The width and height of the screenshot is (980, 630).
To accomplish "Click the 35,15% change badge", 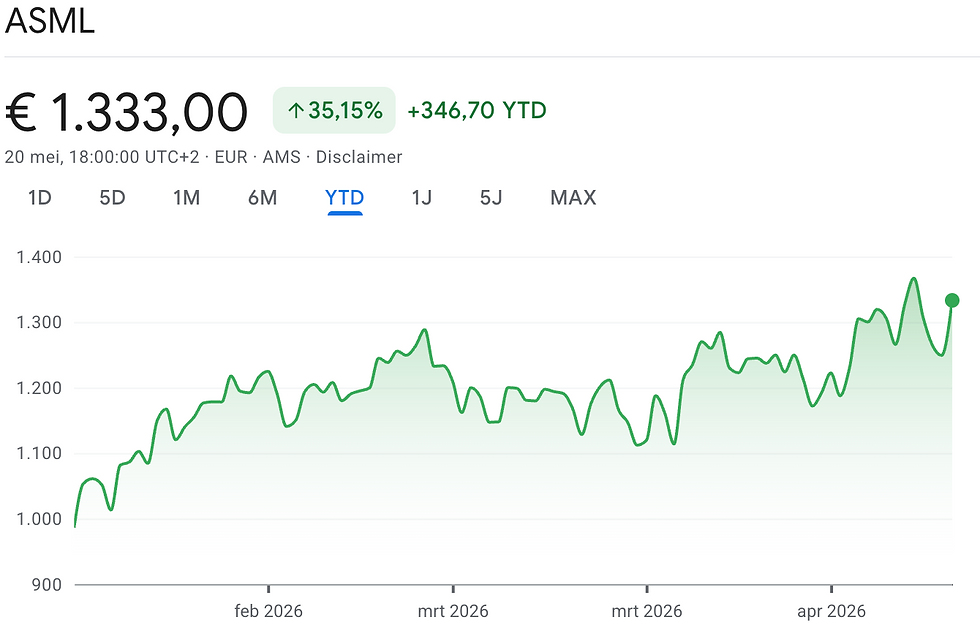I will coord(334,110).
